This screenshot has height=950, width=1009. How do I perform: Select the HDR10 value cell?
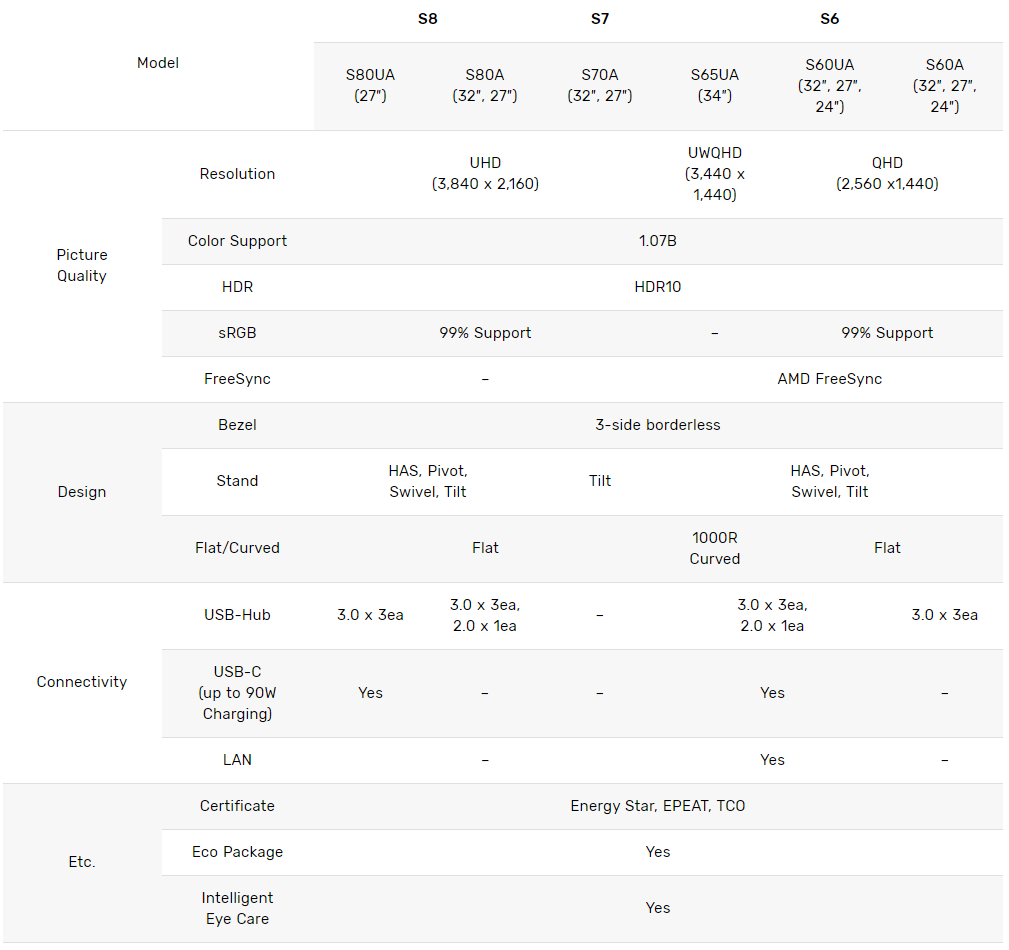click(x=658, y=286)
